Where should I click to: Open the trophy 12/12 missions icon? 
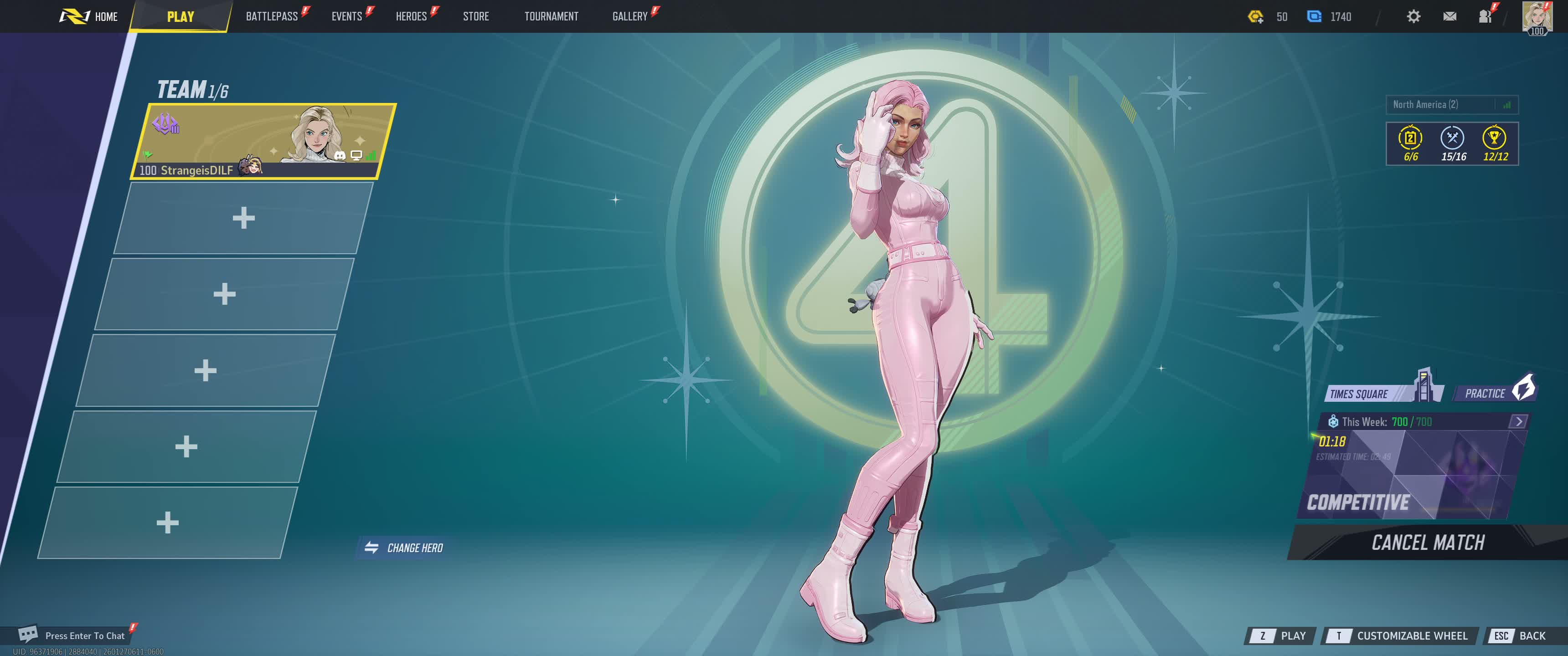click(x=1494, y=139)
